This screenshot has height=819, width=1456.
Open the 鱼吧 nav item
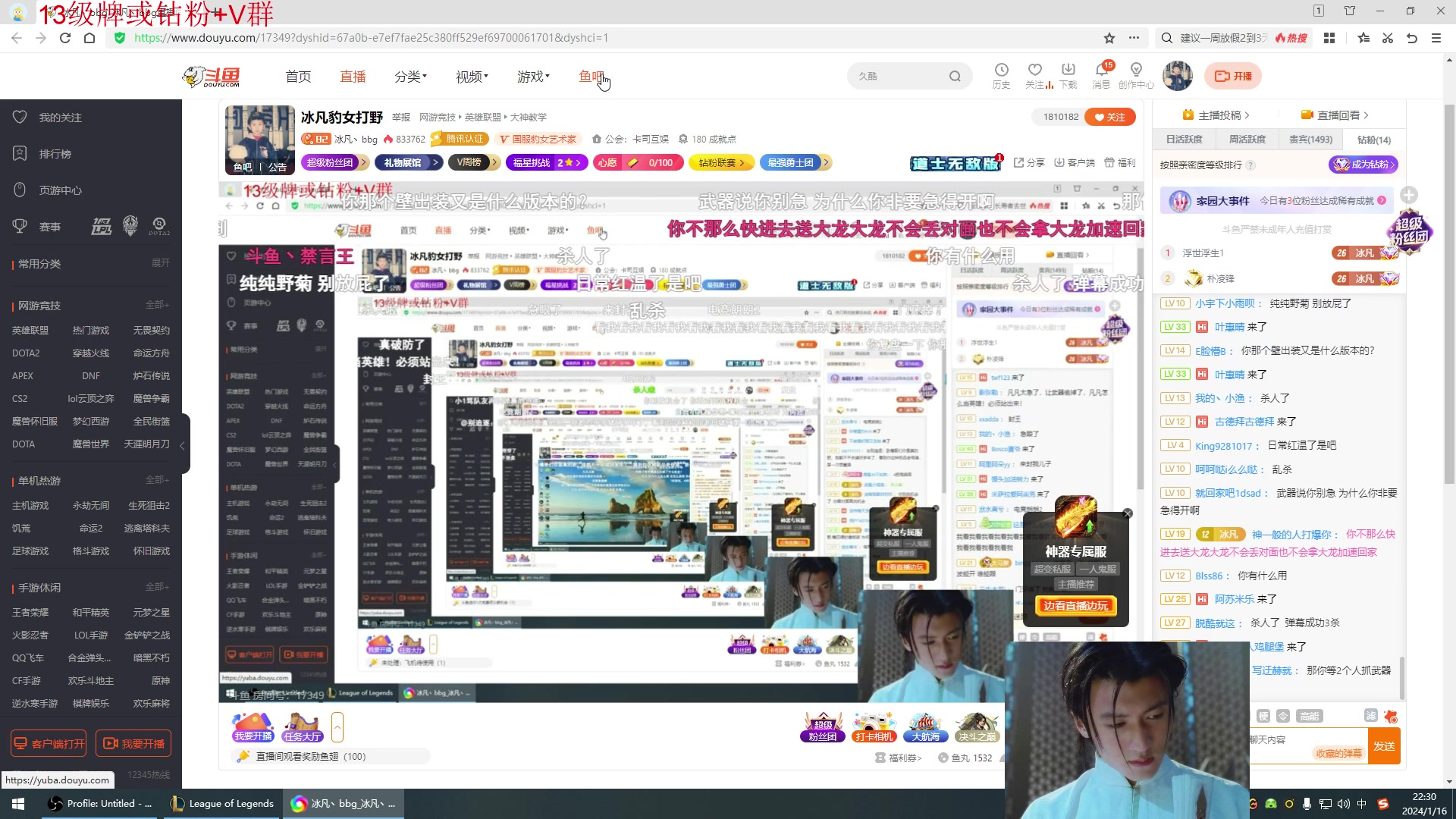point(591,77)
